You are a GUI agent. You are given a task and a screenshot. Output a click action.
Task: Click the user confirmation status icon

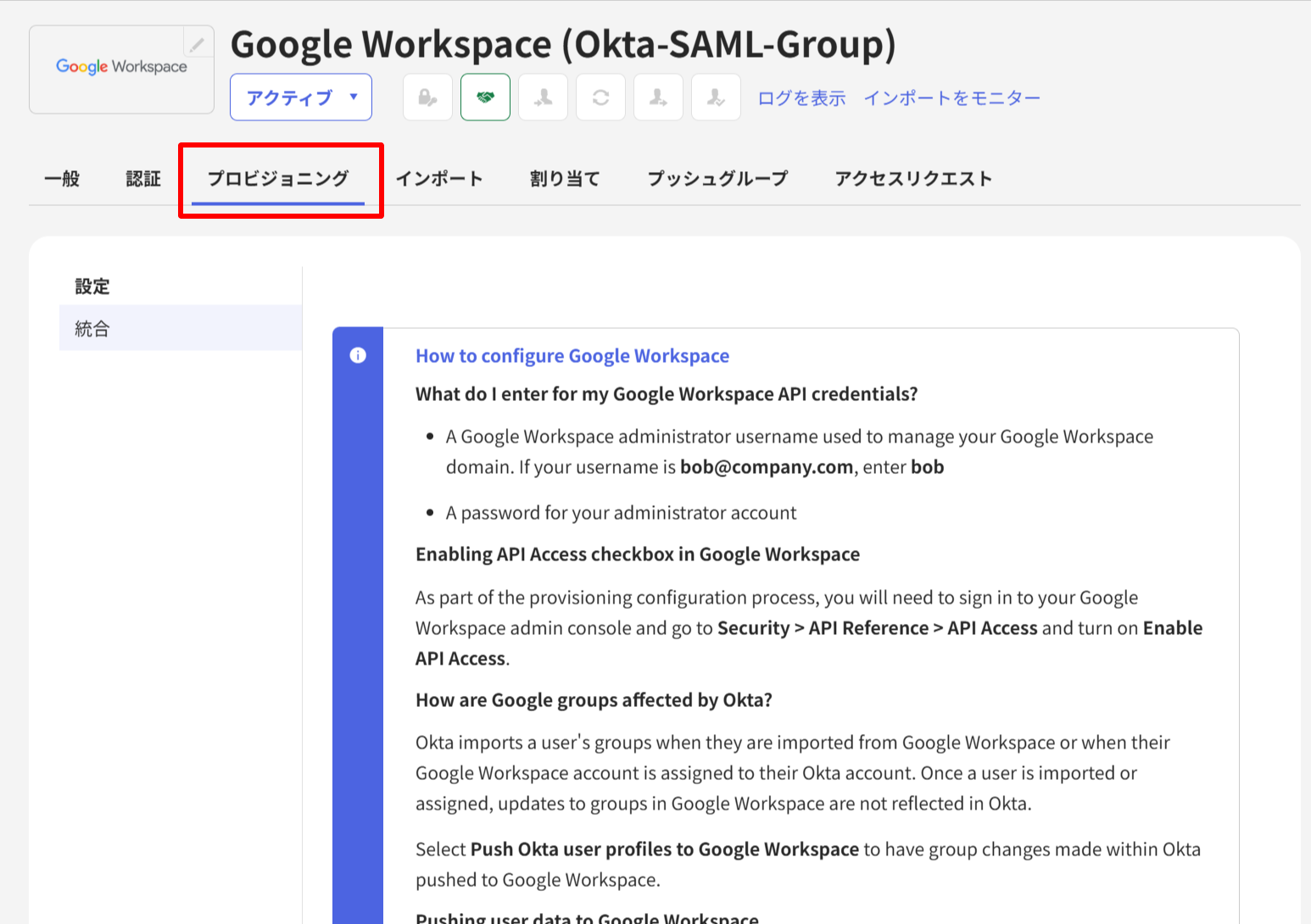(x=716, y=97)
